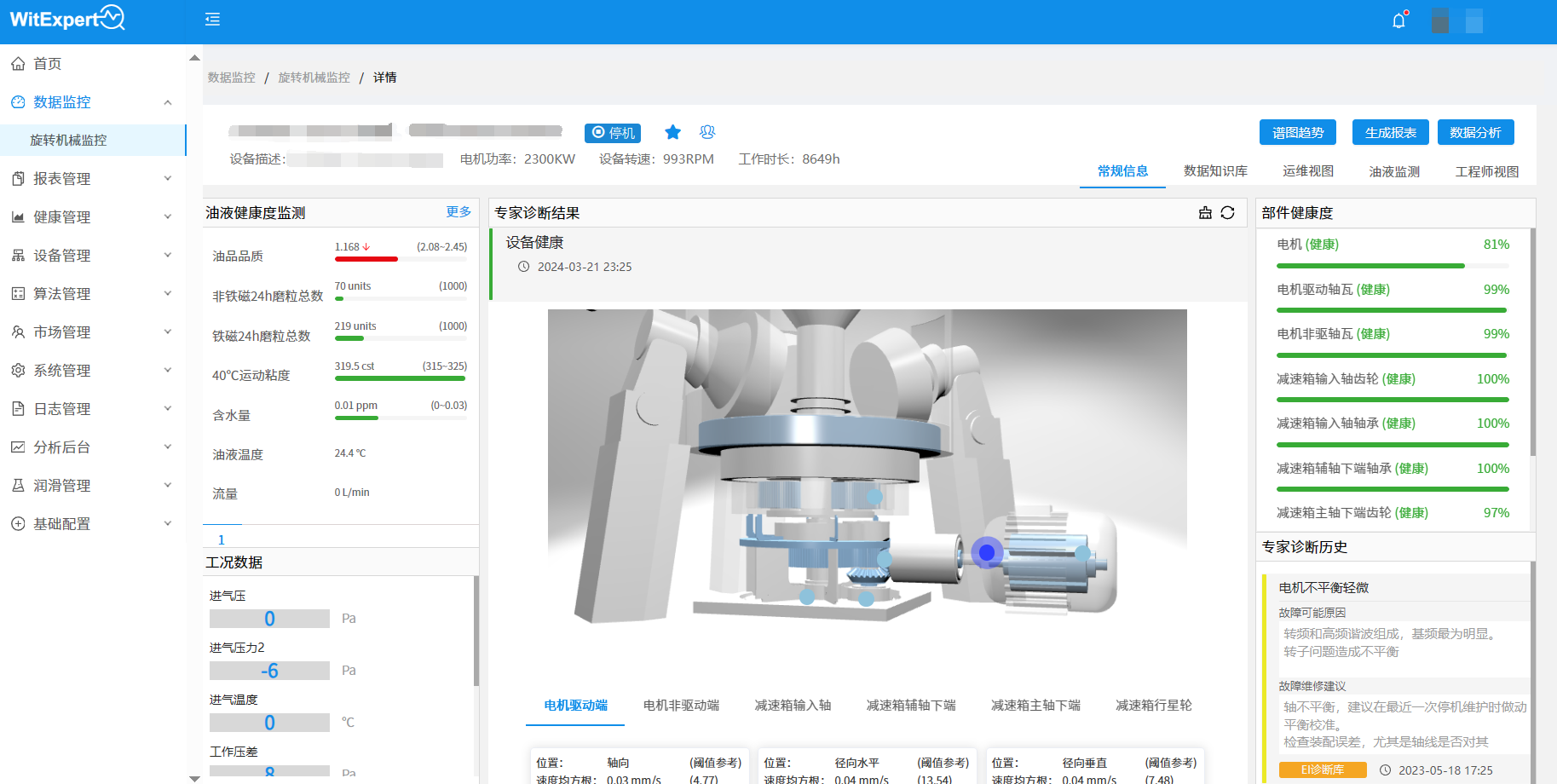The width and height of the screenshot is (1557, 784).
Task: Open the notification bell
Action: tap(1398, 20)
